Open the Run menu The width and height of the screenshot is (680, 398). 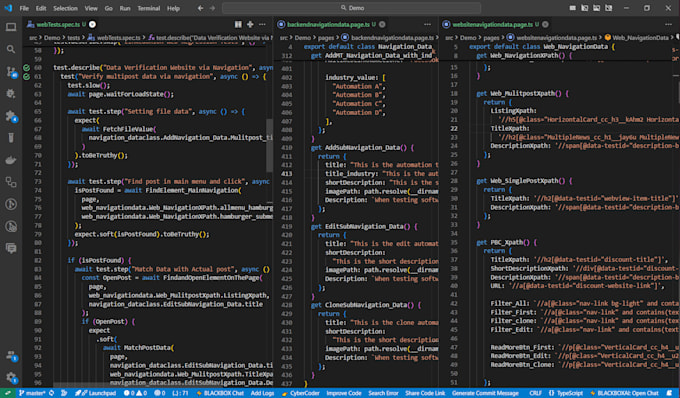(x=125, y=8)
